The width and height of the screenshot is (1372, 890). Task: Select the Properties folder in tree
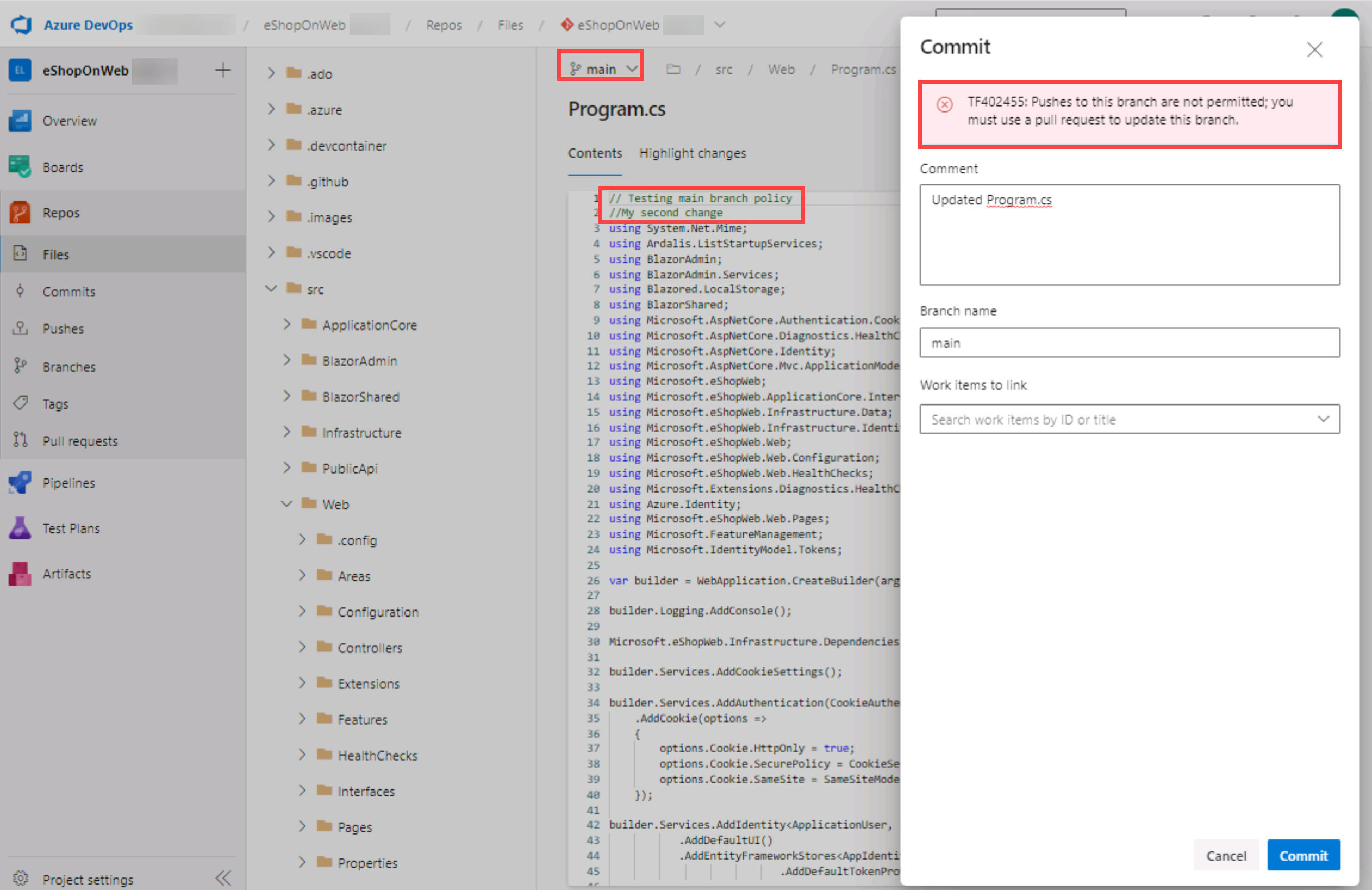367,862
